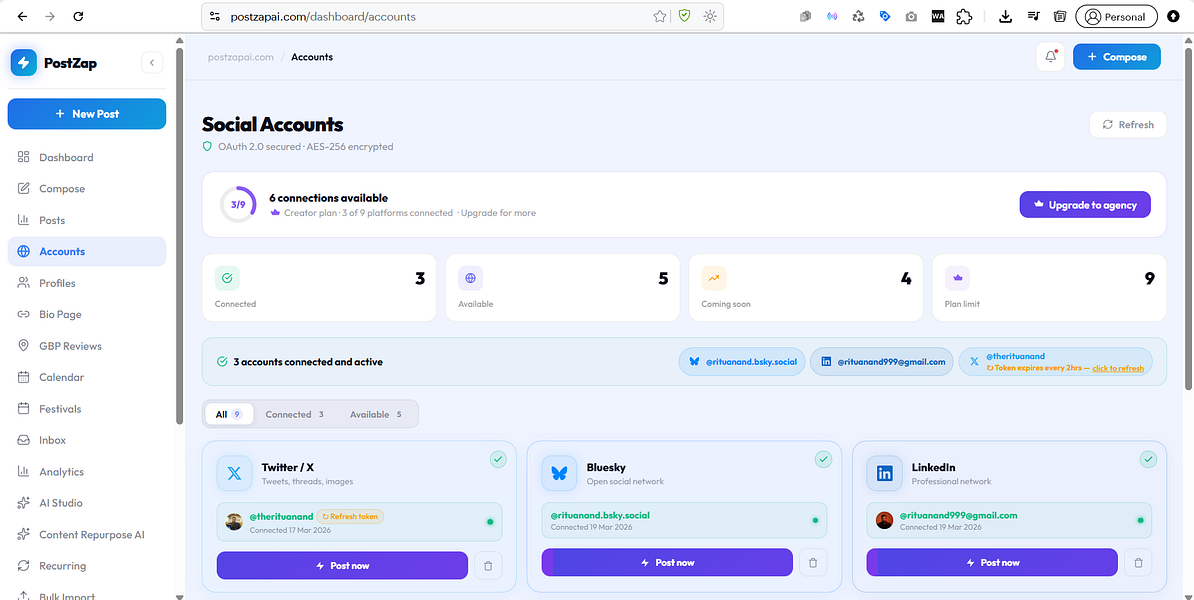Open the notifications bell

click(x=1051, y=57)
